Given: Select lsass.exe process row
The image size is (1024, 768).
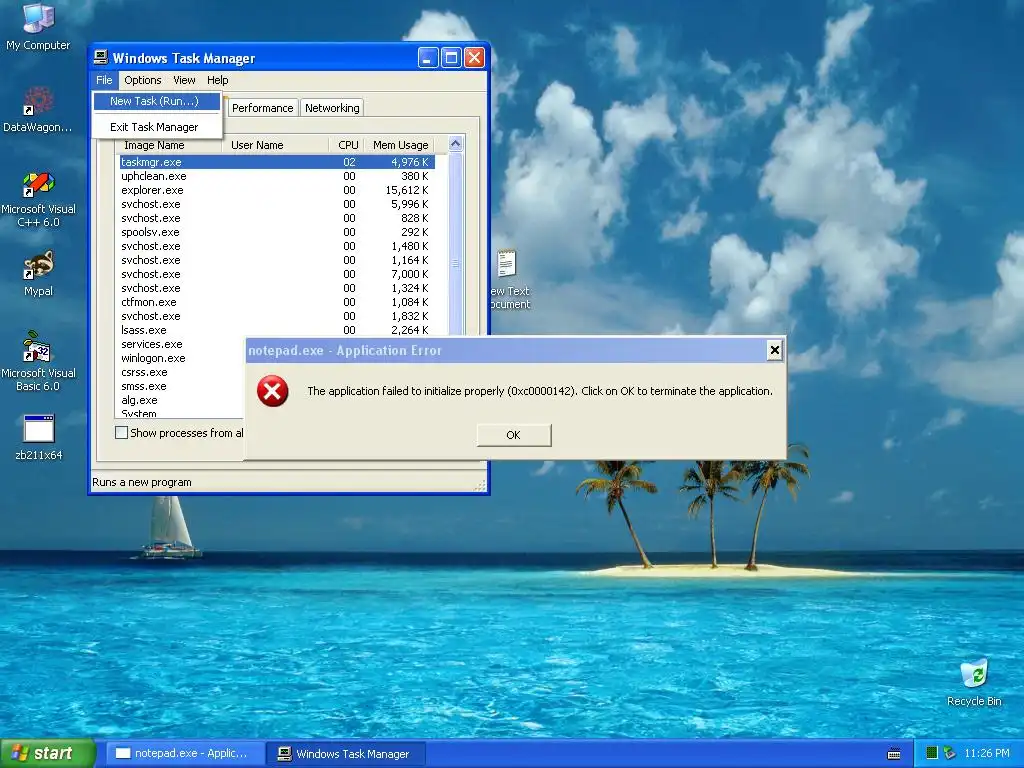Looking at the screenshot, I should pos(277,330).
